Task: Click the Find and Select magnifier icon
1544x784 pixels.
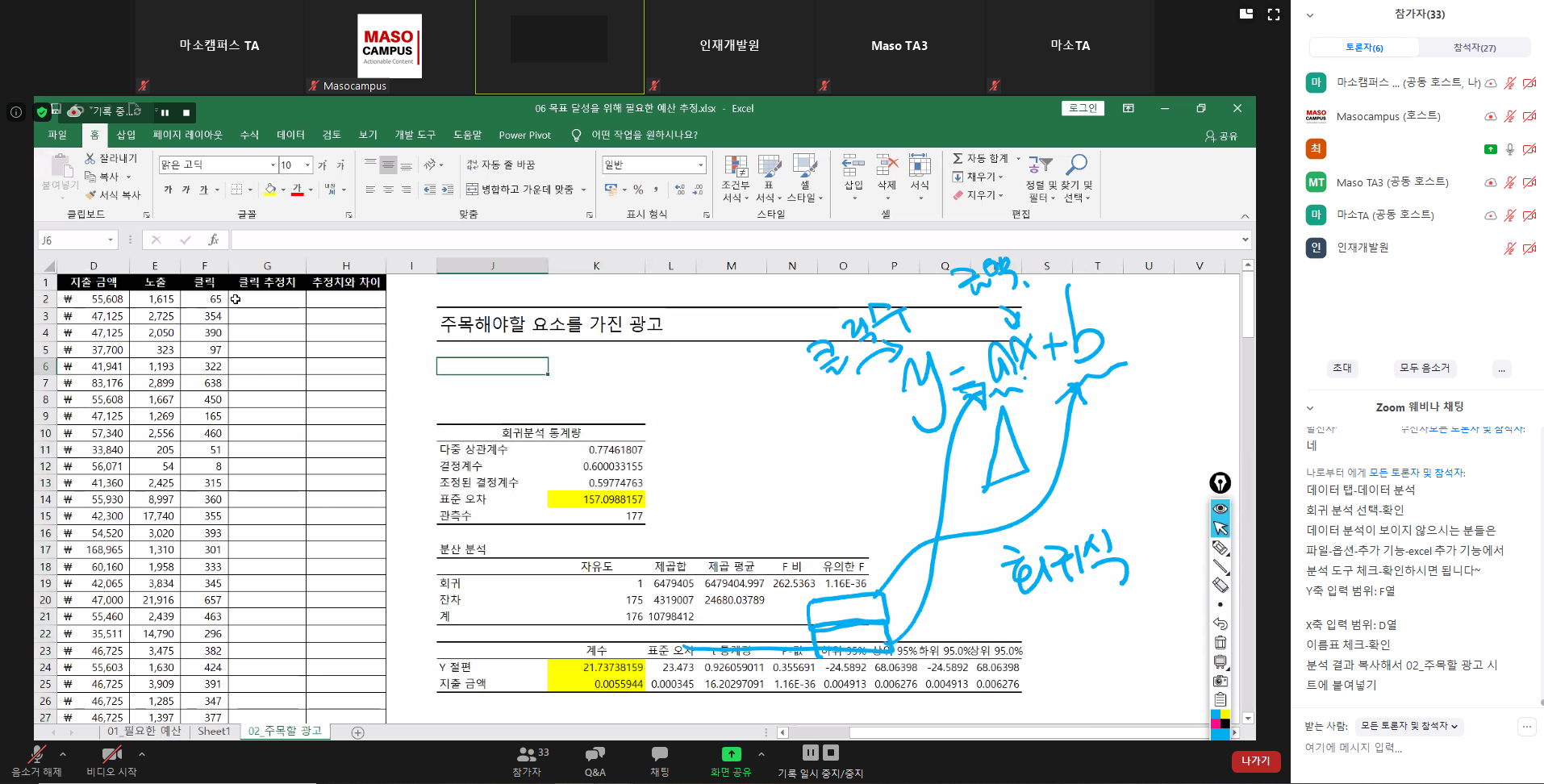Action: point(1076,165)
